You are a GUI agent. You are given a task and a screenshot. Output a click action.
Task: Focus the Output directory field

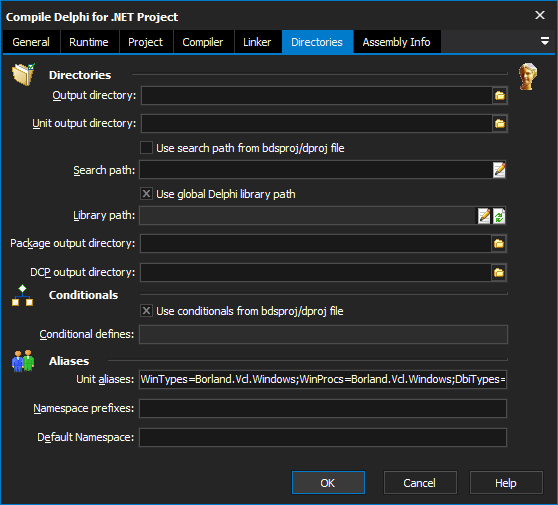(317, 95)
